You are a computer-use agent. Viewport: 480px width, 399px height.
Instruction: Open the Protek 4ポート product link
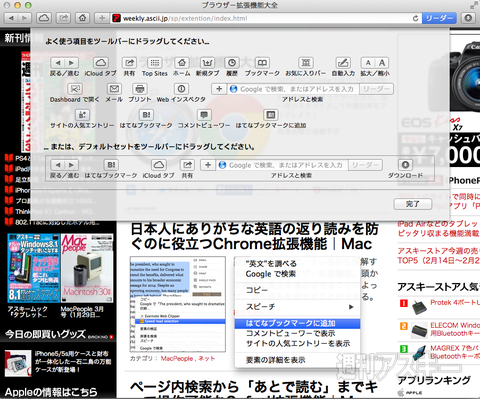pyautogui.click(x=455, y=302)
